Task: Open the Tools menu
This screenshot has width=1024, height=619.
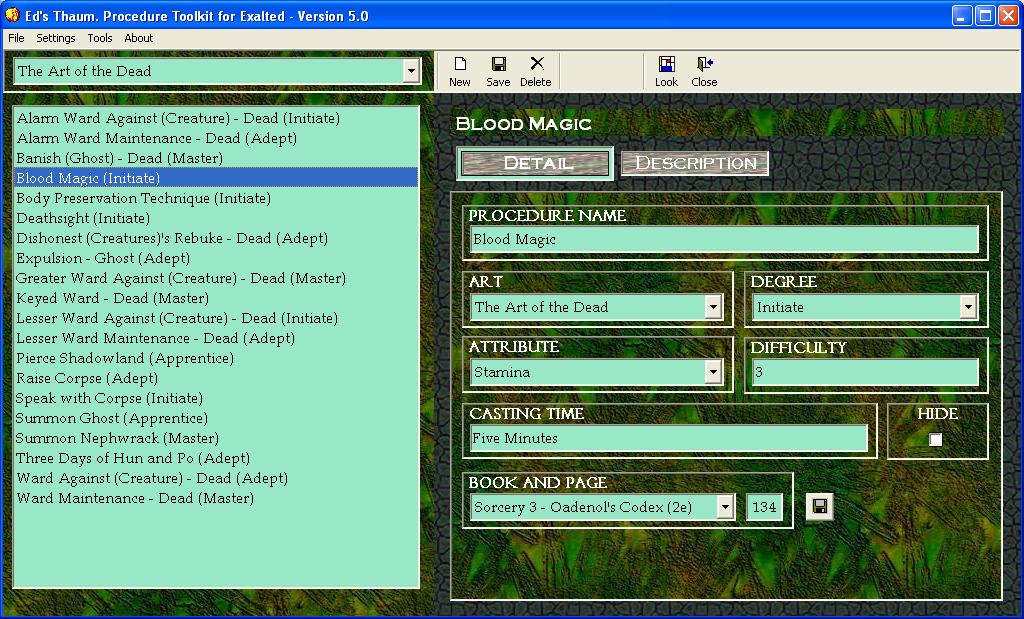Action: [x=100, y=38]
